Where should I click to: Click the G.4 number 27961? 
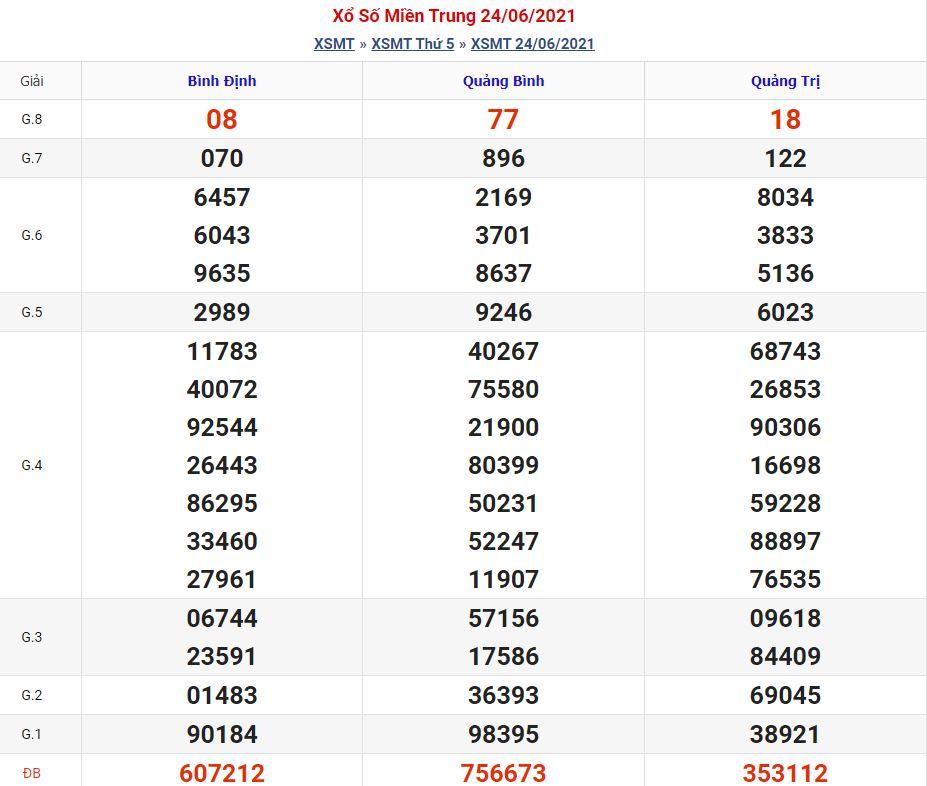coord(222,579)
